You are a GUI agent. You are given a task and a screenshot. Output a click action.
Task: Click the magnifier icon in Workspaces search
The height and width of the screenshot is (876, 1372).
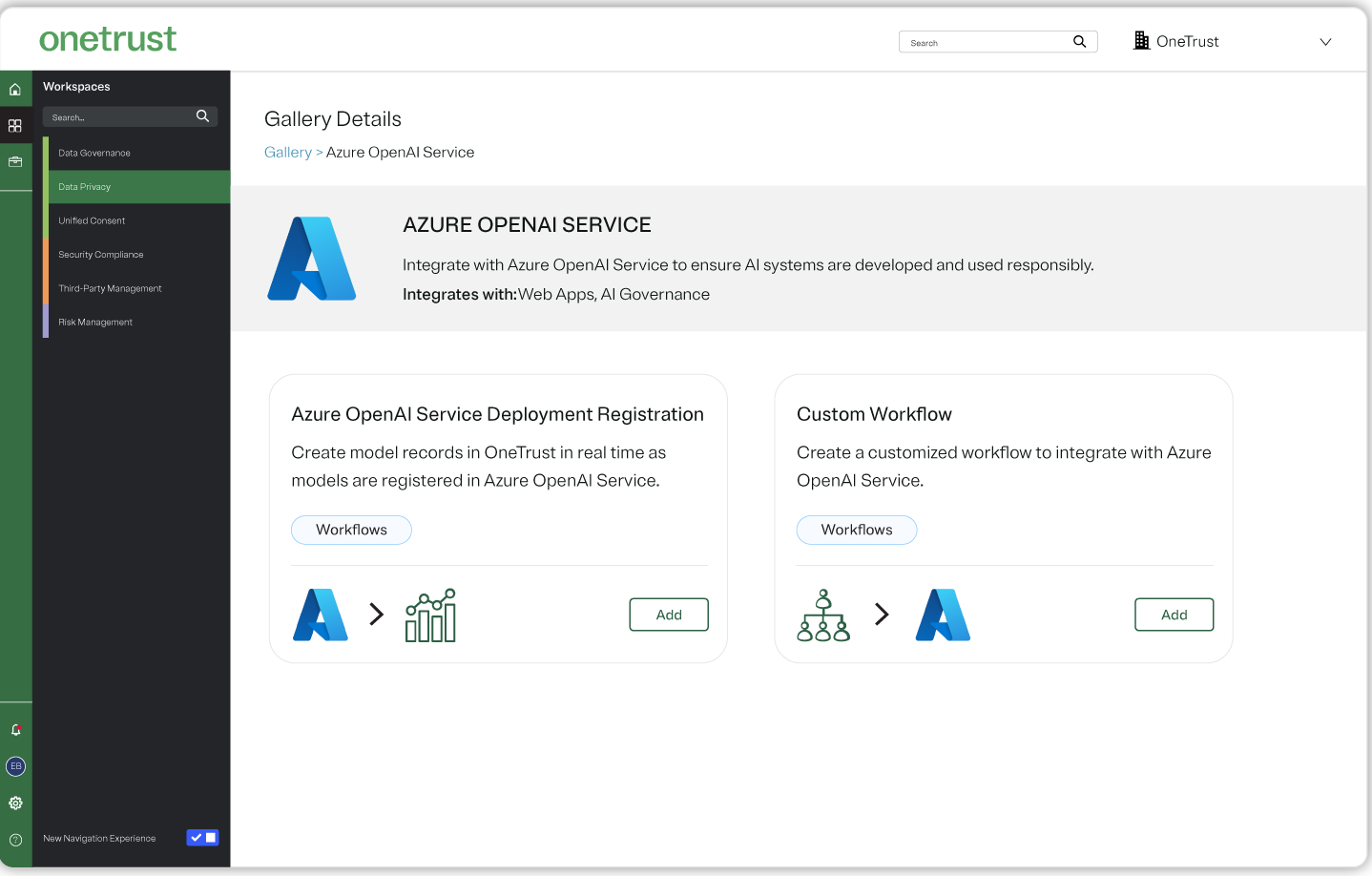[202, 115]
